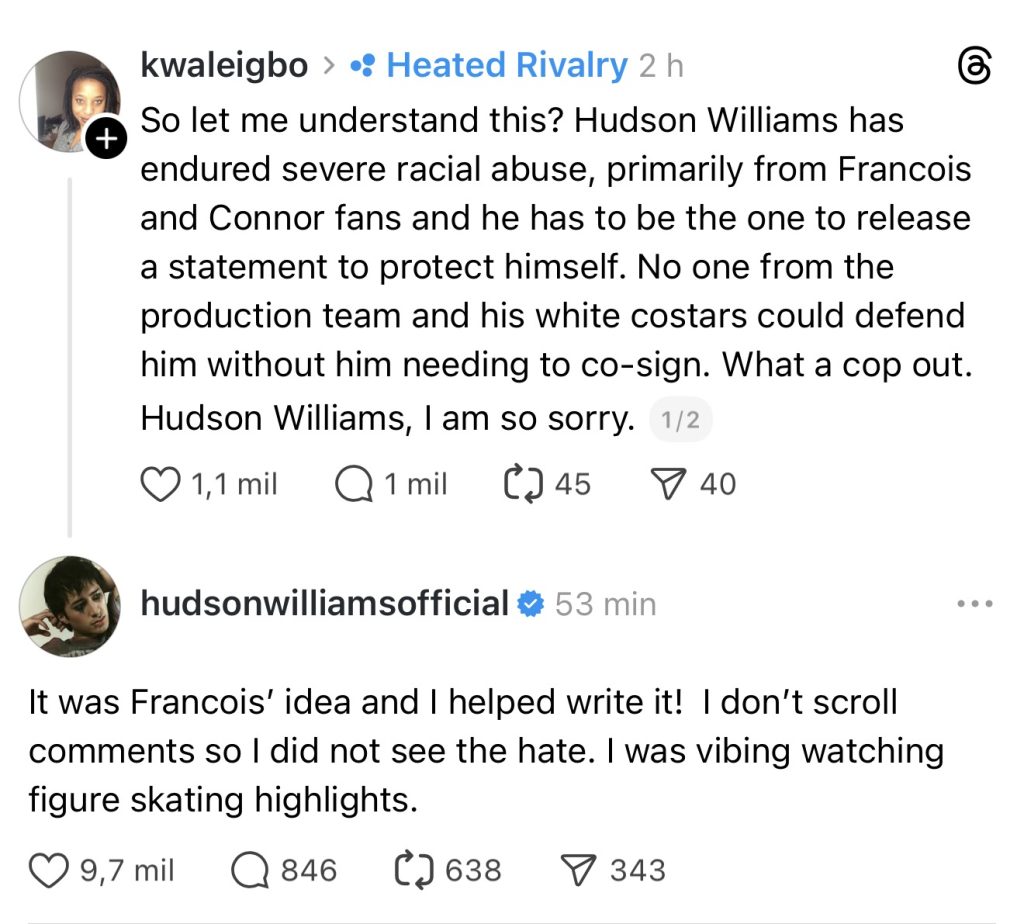The image size is (1024, 924).
Task: Like hudsonwilliamsofficial's reply
Action: [46, 870]
